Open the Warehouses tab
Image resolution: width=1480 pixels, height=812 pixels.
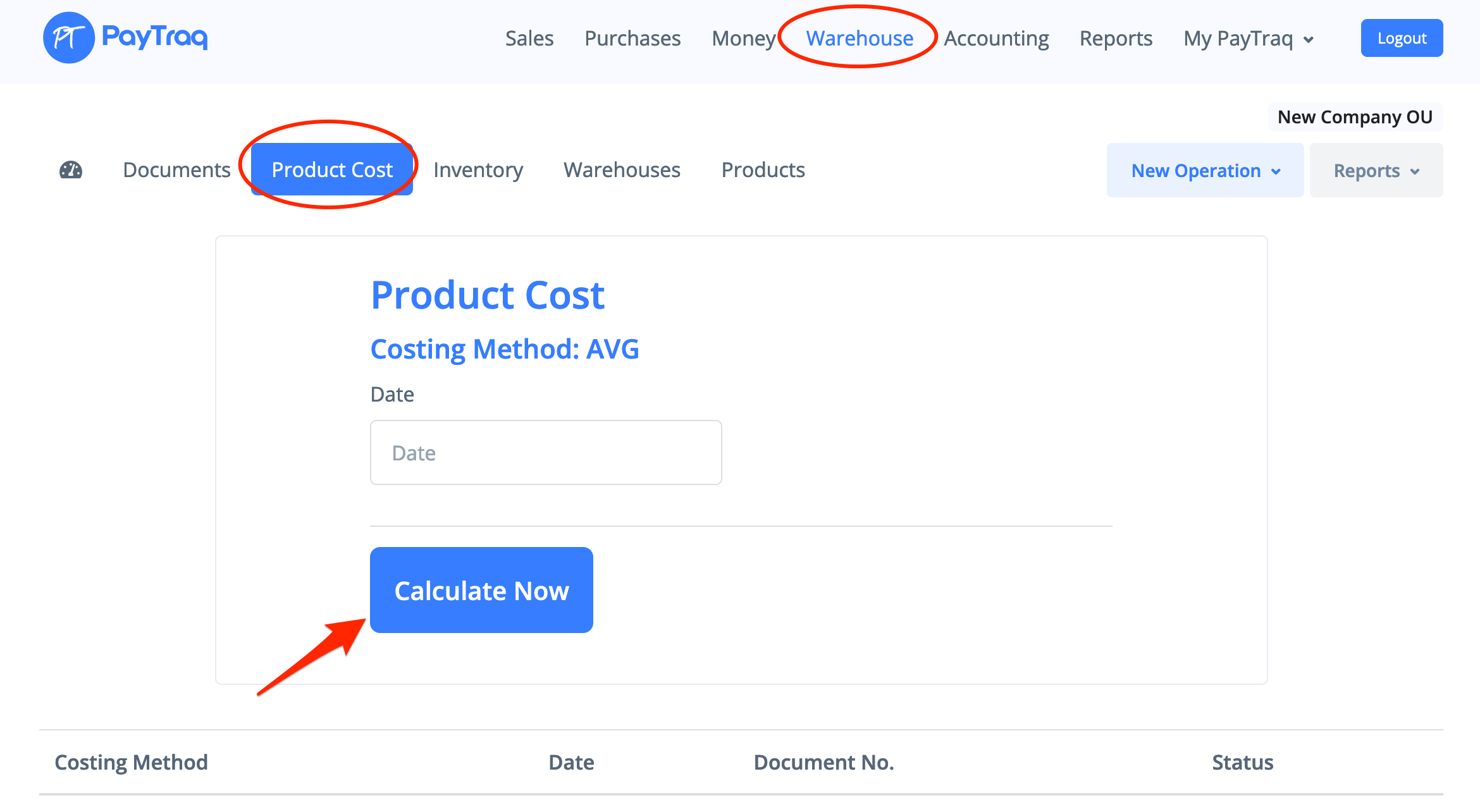[x=622, y=170]
